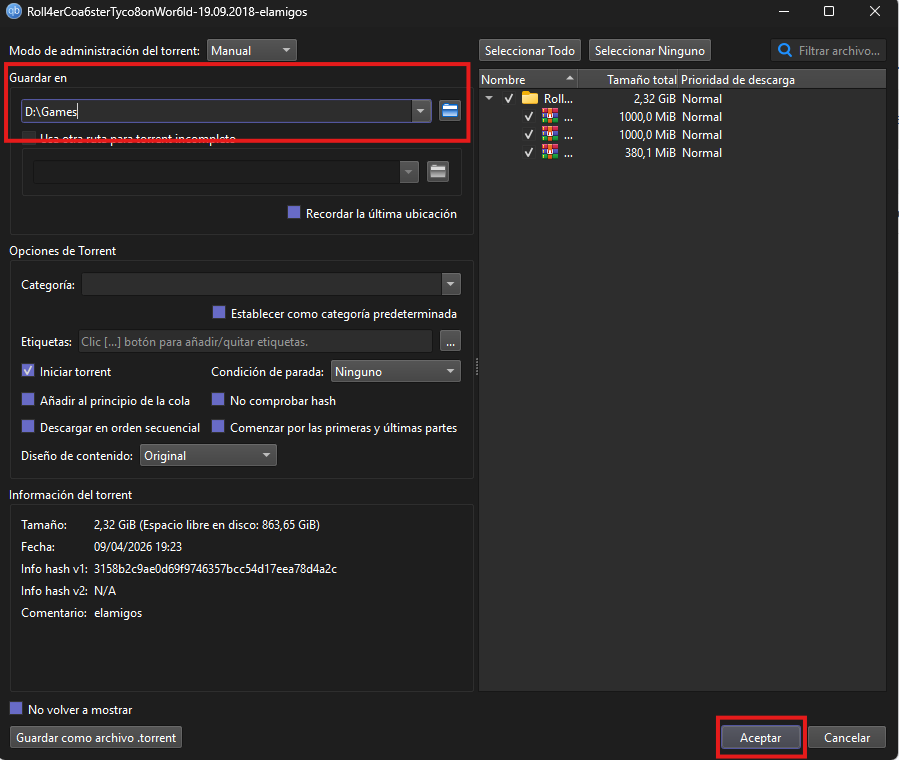
Task: Open the tags "..." button next to Etiquetas
Action: pos(450,341)
